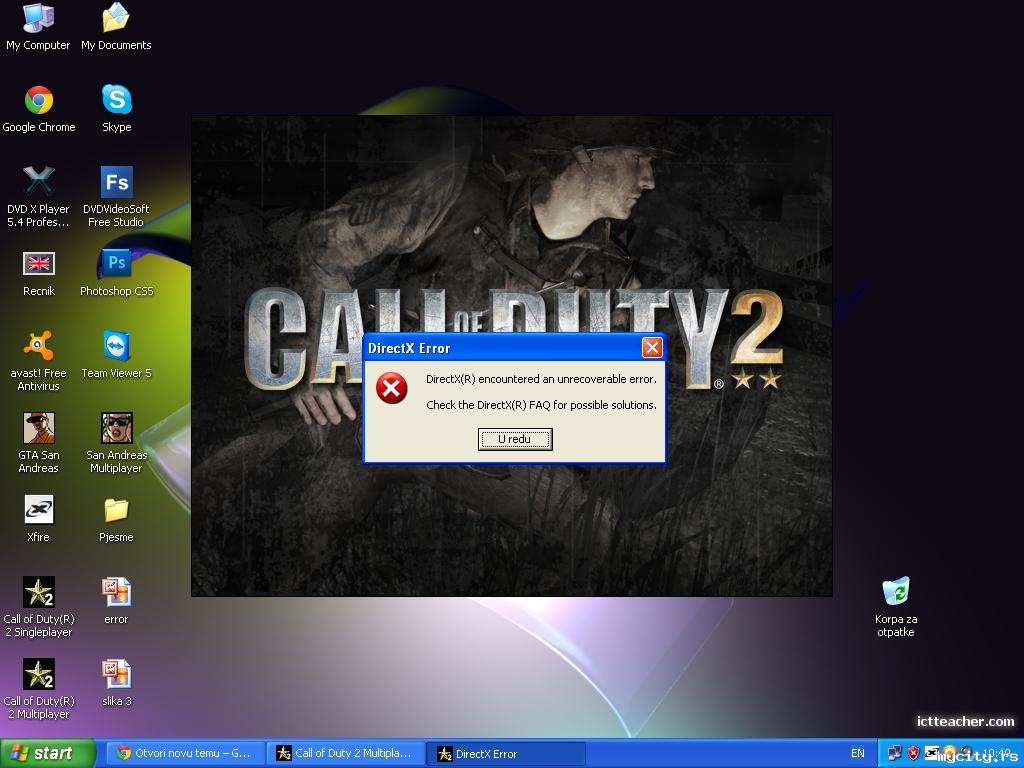Launch Google Chrome from desktop

click(x=39, y=109)
